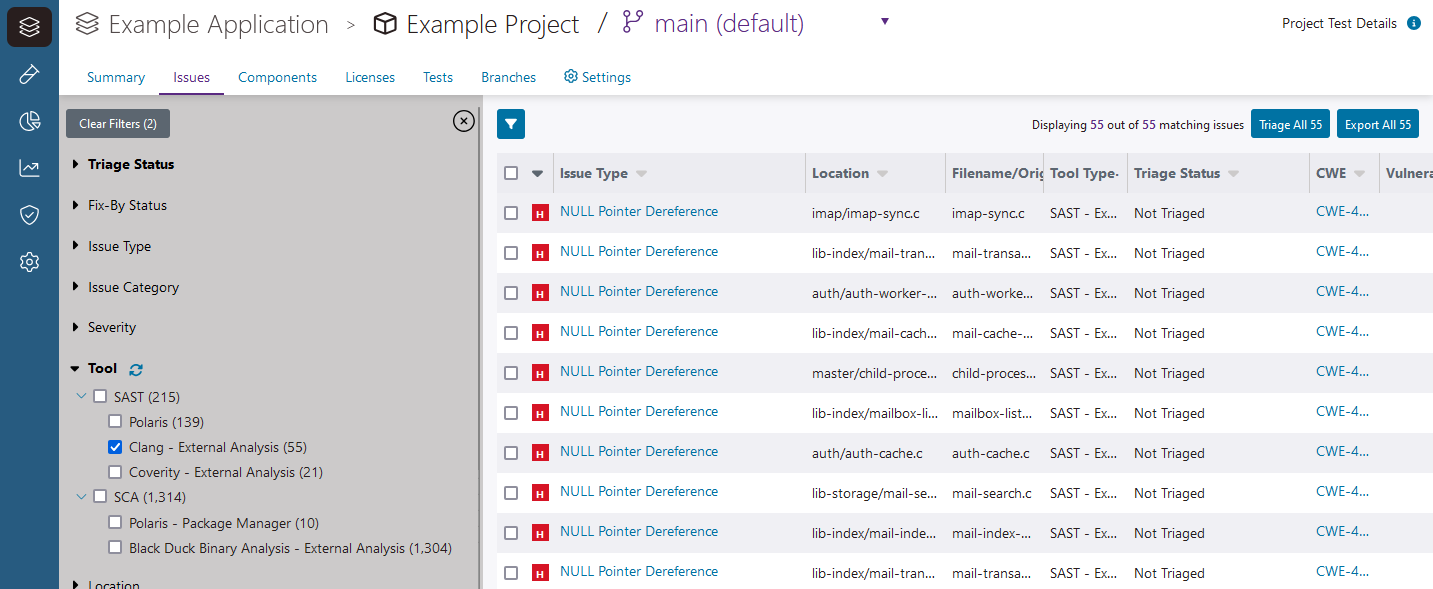
Task: Check the select-all checkbox in table header
Action: click(511, 172)
